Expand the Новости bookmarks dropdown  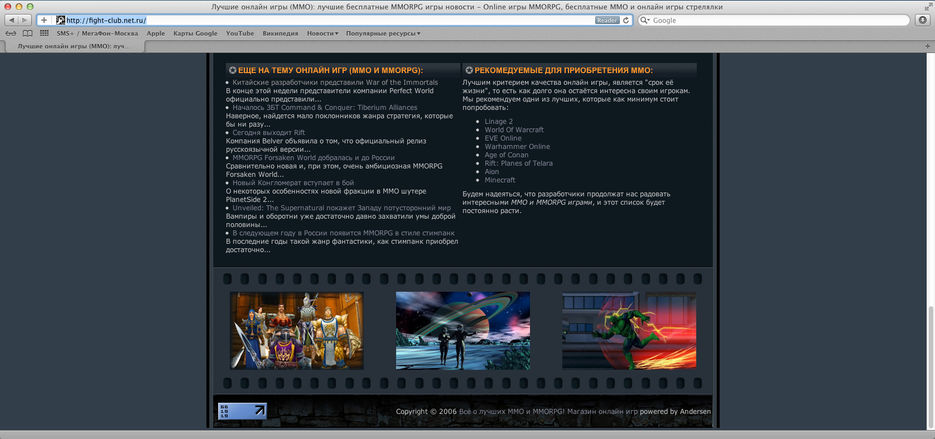[x=323, y=33]
